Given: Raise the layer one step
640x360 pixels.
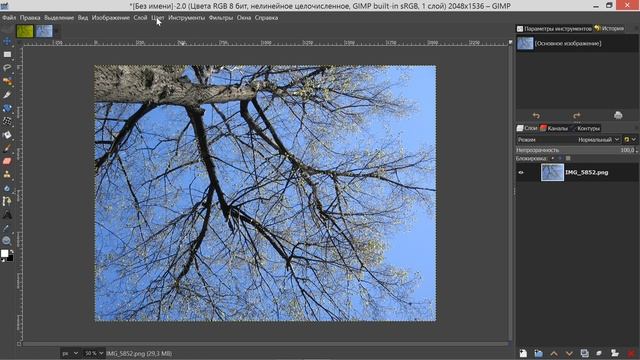Looking at the screenshot, I should coord(554,353).
